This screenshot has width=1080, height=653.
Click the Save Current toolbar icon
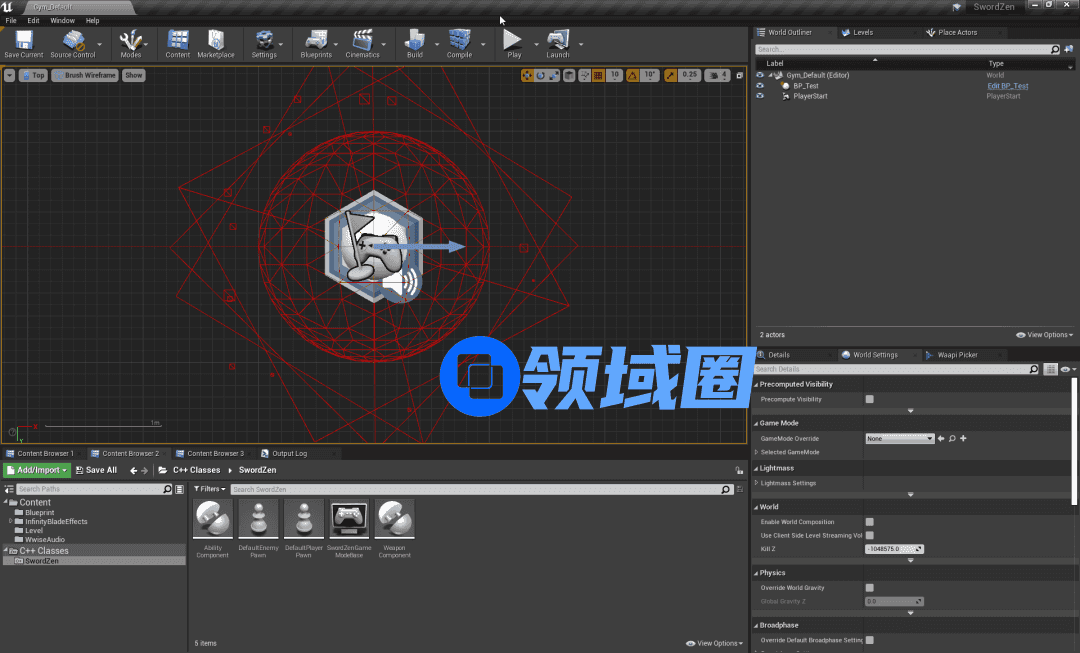[23, 41]
